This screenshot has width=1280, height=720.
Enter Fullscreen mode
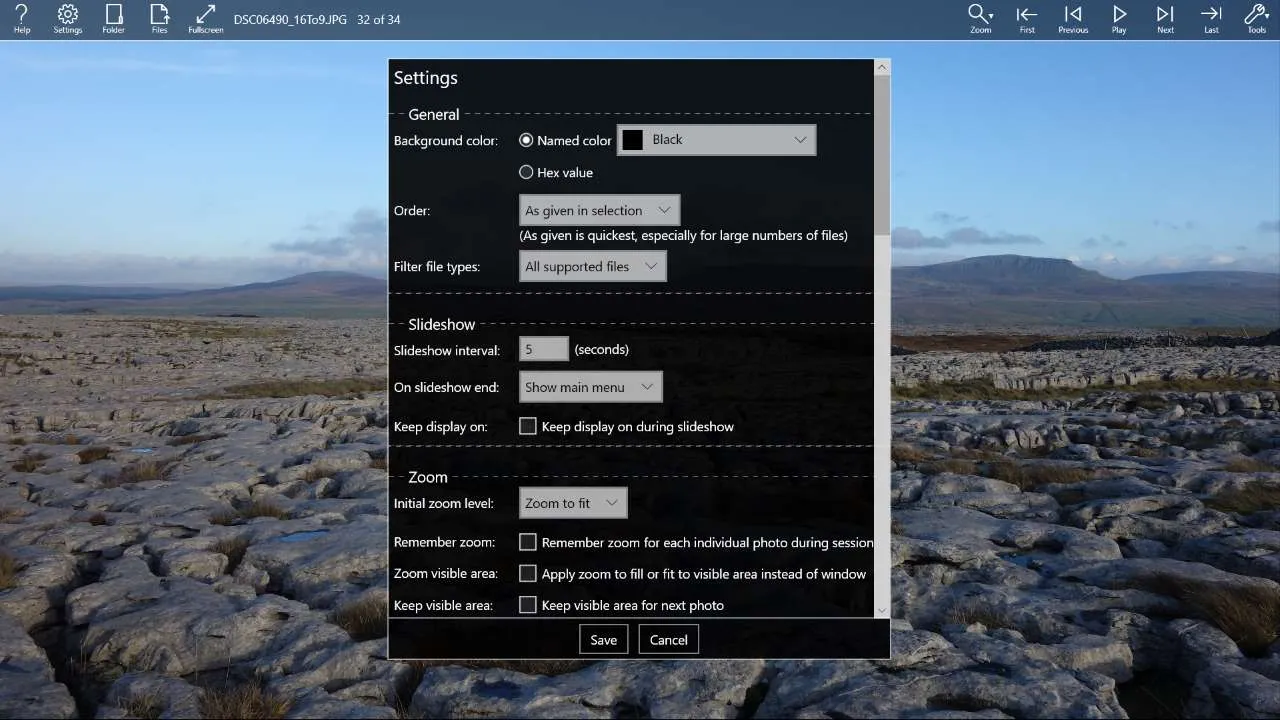point(205,18)
